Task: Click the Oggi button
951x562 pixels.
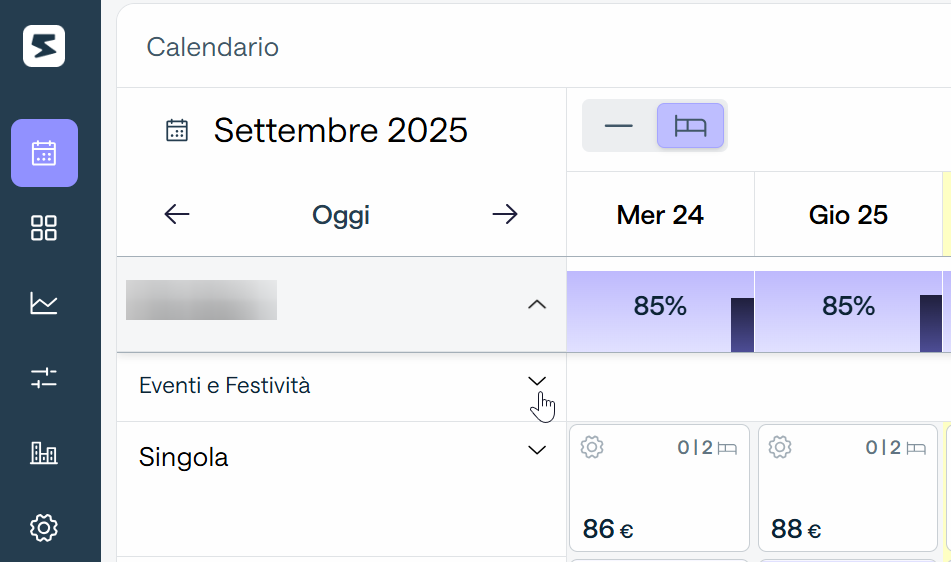Action: coord(341,215)
